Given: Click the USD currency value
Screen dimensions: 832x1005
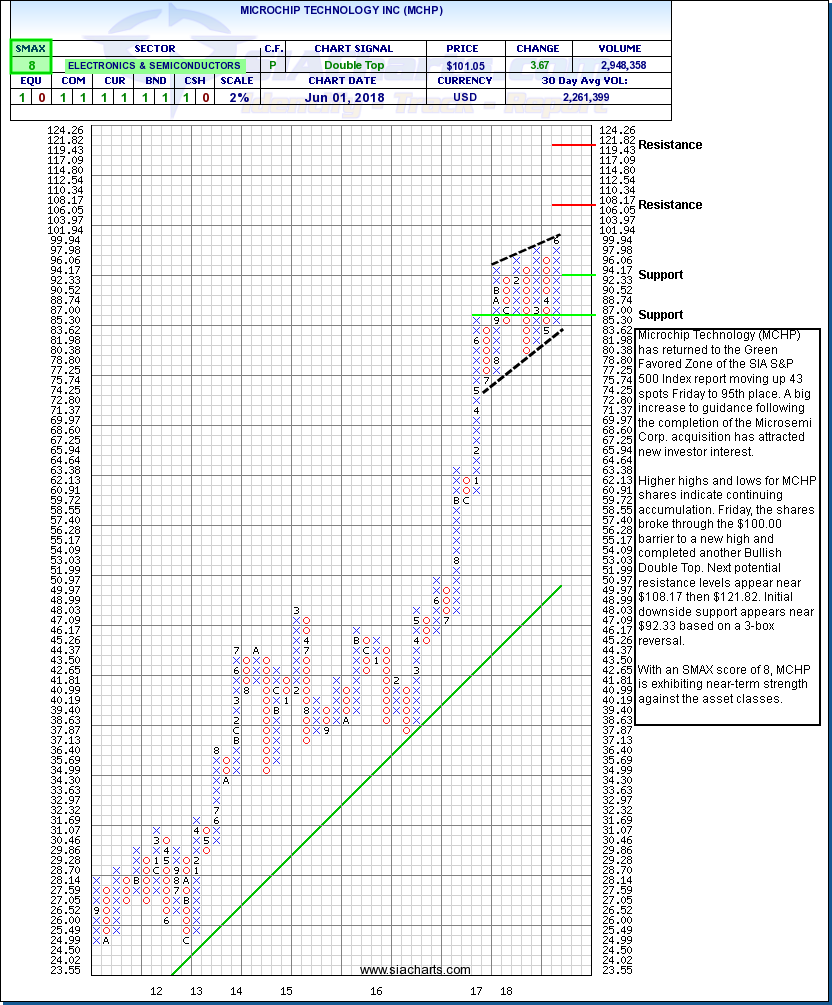Looking at the screenshot, I should click(x=463, y=97).
